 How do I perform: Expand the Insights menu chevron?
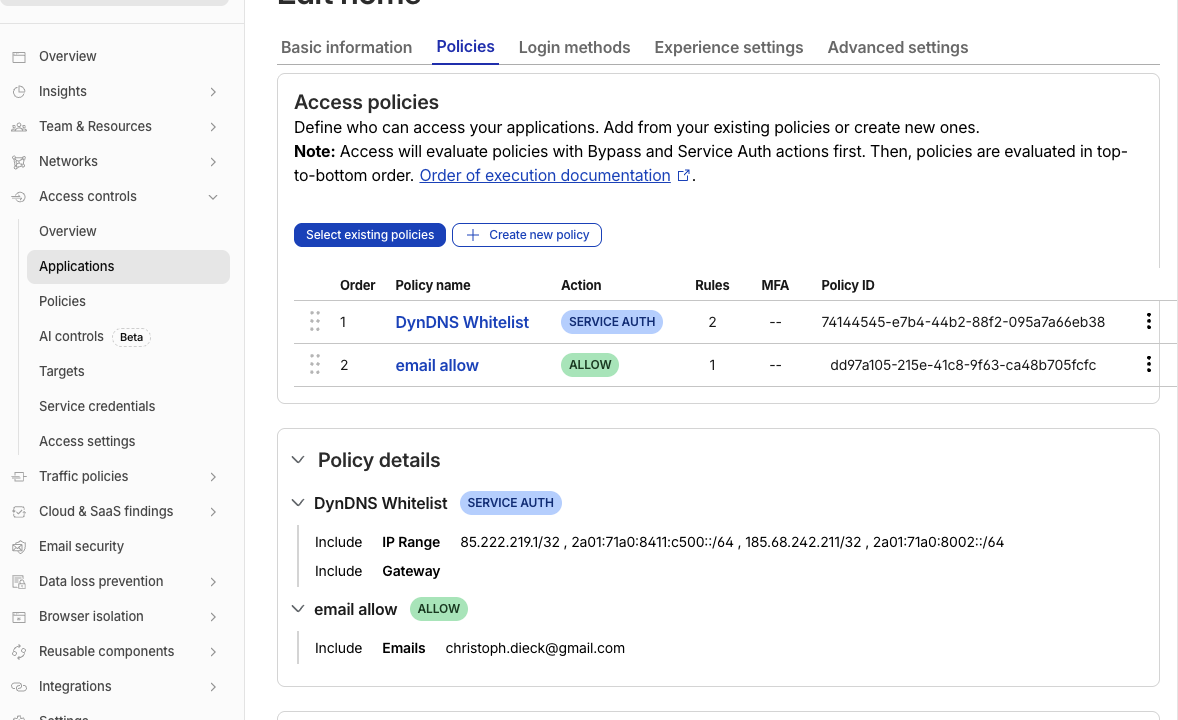(213, 92)
